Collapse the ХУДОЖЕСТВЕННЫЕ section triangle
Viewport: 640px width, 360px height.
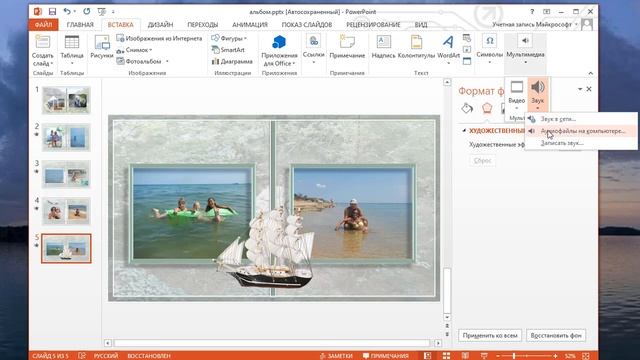pos(464,131)
